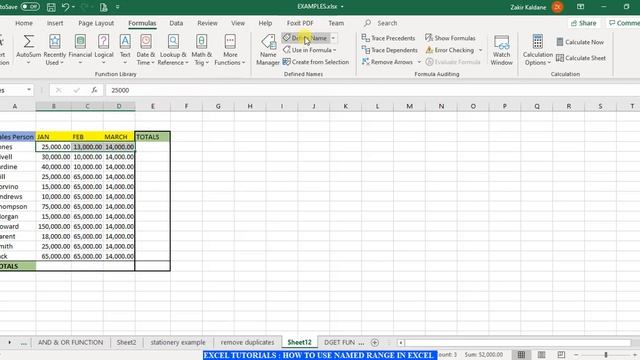Switch to Page Layout view icon

(541, 355)
